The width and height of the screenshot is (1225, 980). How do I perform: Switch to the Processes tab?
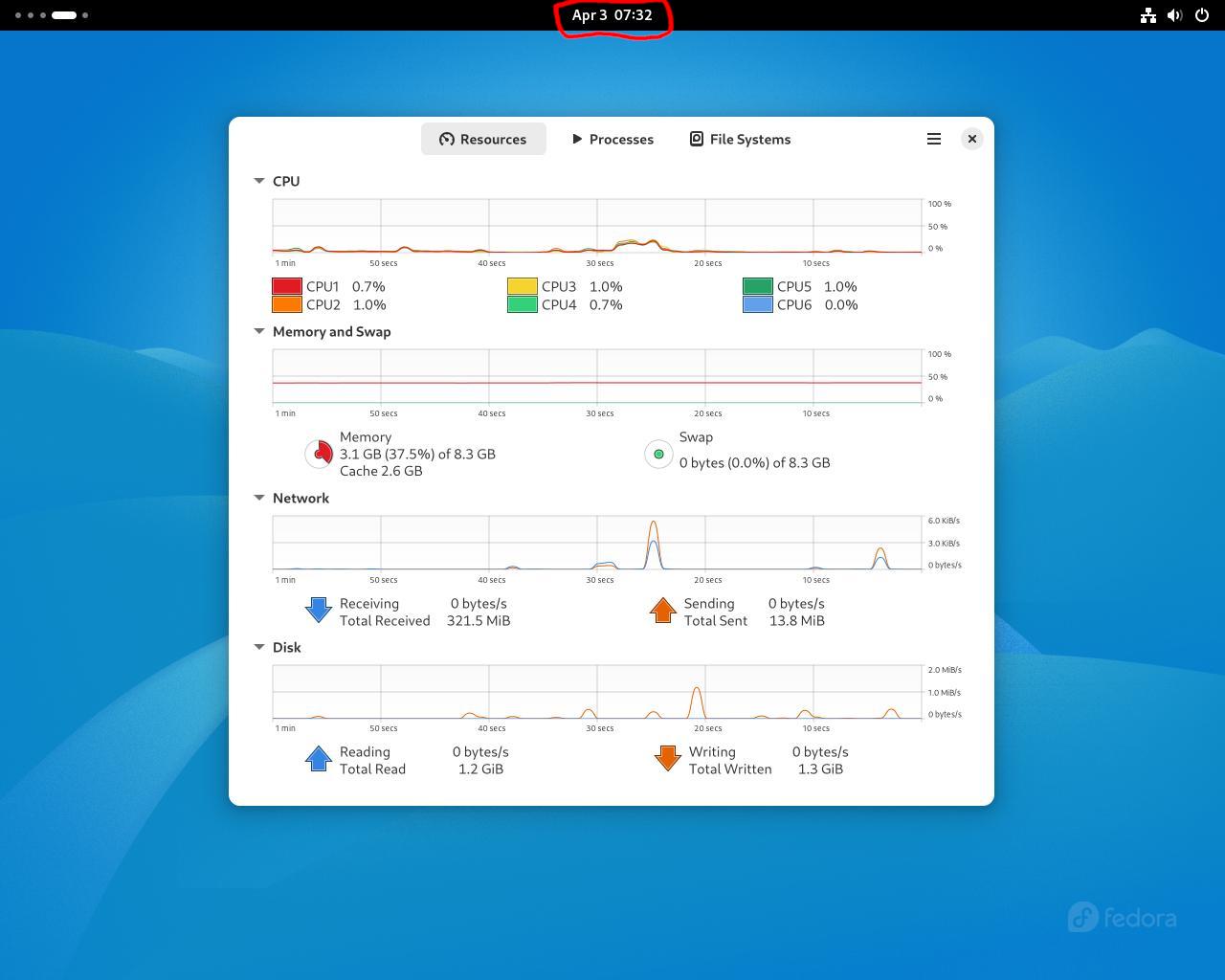(612, 139)
